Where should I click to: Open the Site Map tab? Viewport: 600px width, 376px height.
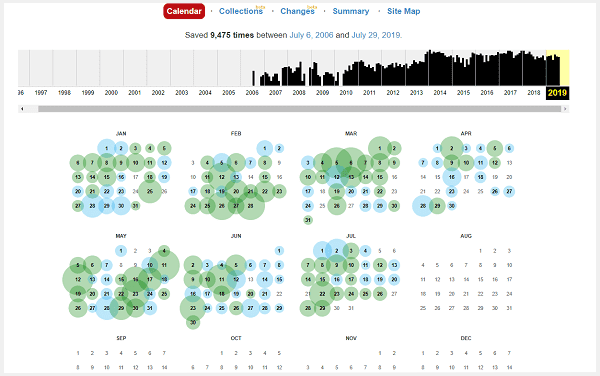tap(403, 11)
